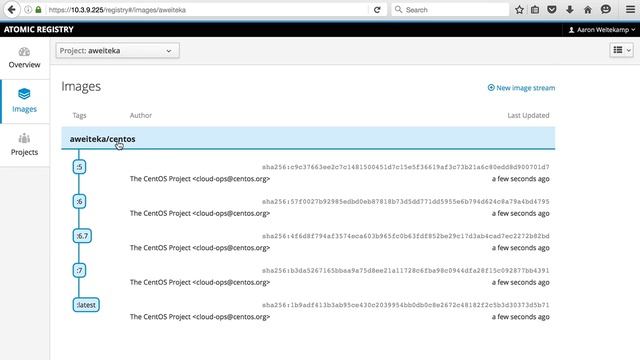Click the Overview dashboard gauge icon
The width and height of the screenshot is (640, 360).
point(24,52)
